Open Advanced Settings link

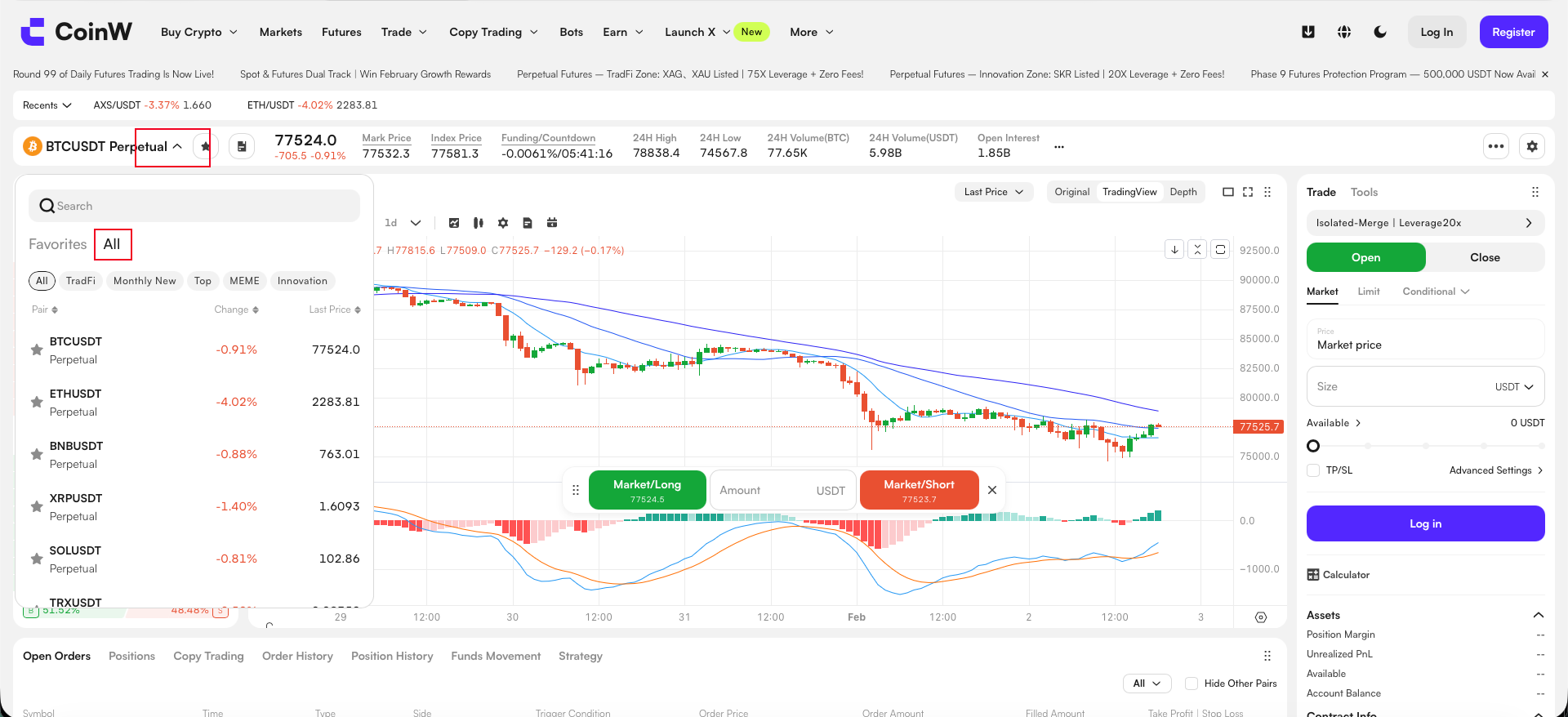tap(1496, 470)
